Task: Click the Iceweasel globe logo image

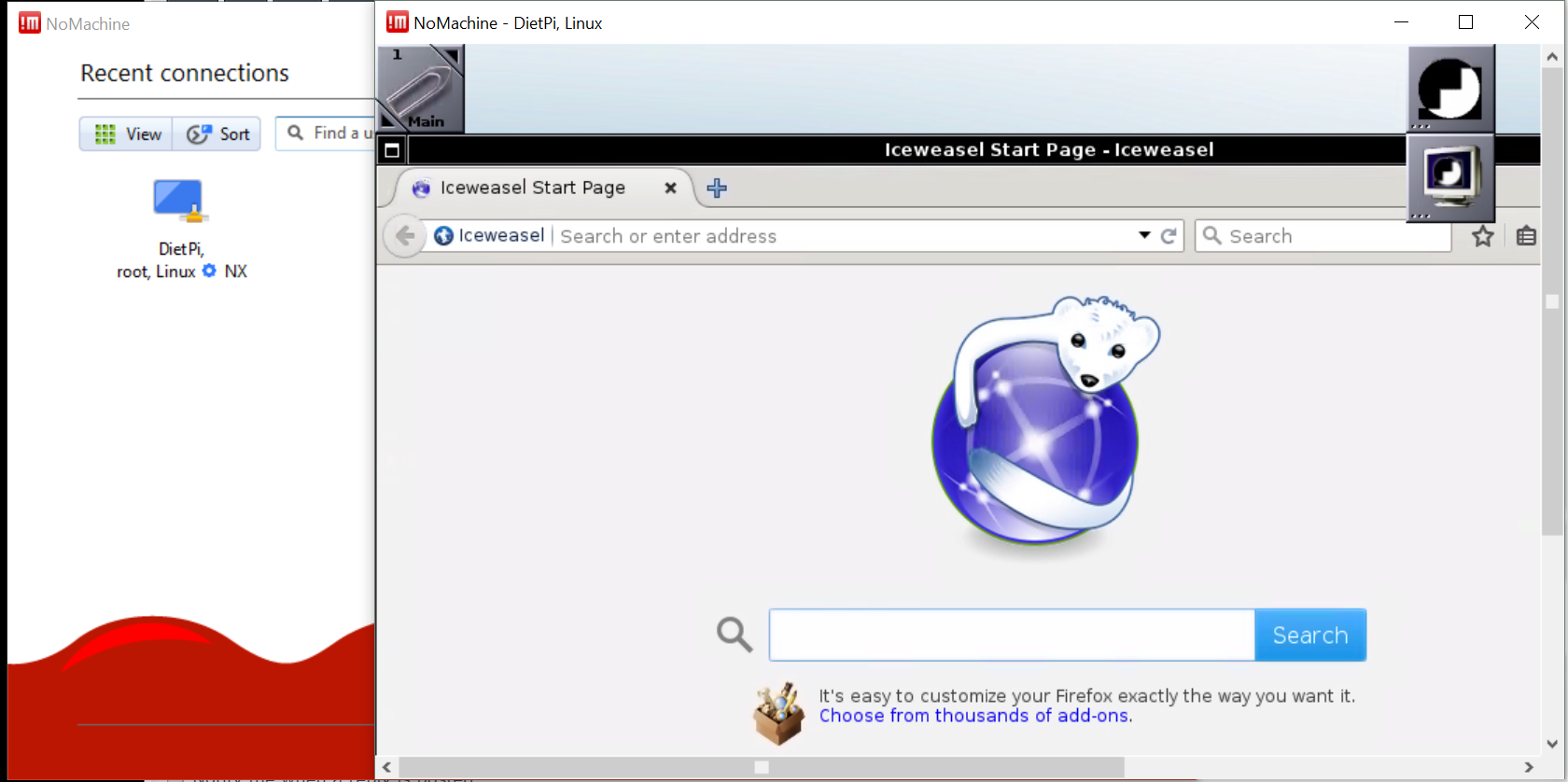Action: coord(1043,421)
